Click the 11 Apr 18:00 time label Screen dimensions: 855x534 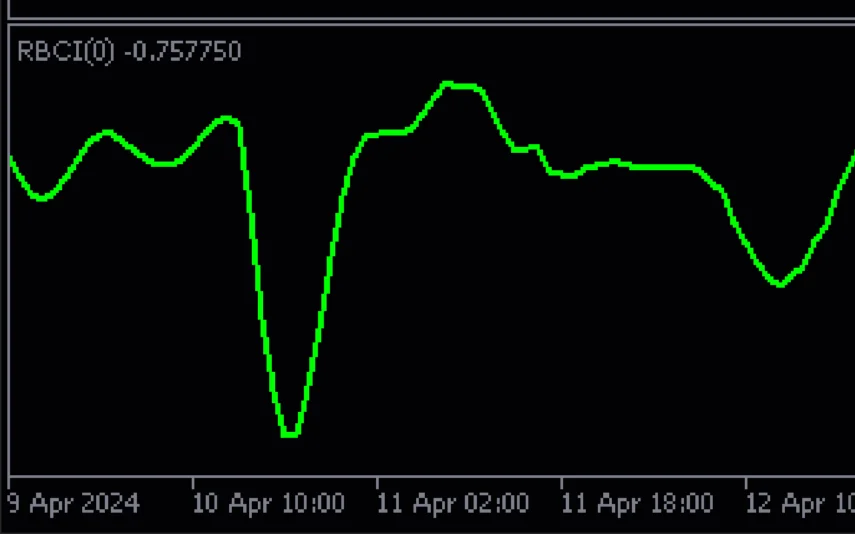[x=636, y=502]
